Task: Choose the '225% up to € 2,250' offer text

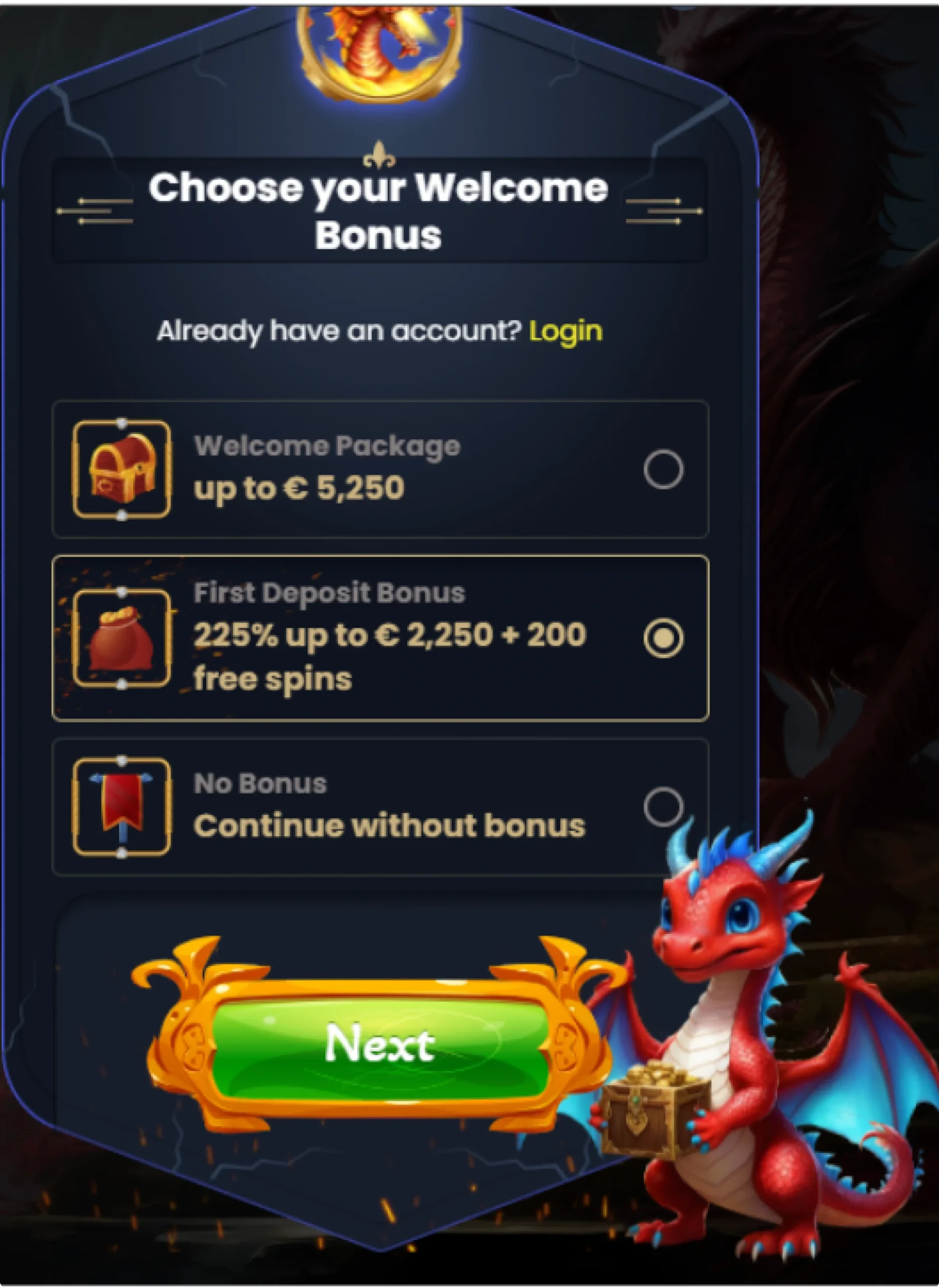Action: (x=342, y=636)
